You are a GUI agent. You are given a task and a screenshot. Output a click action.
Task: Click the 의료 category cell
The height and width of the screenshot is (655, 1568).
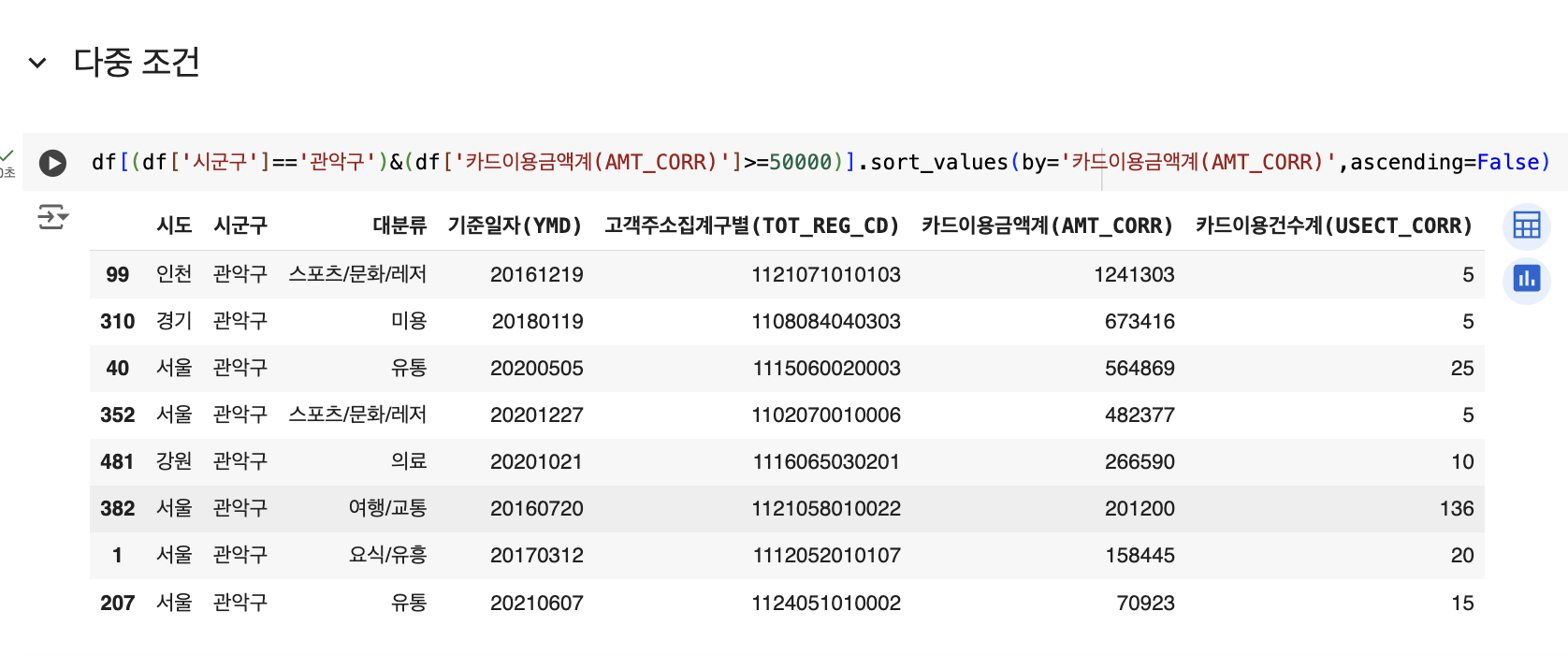409,461
